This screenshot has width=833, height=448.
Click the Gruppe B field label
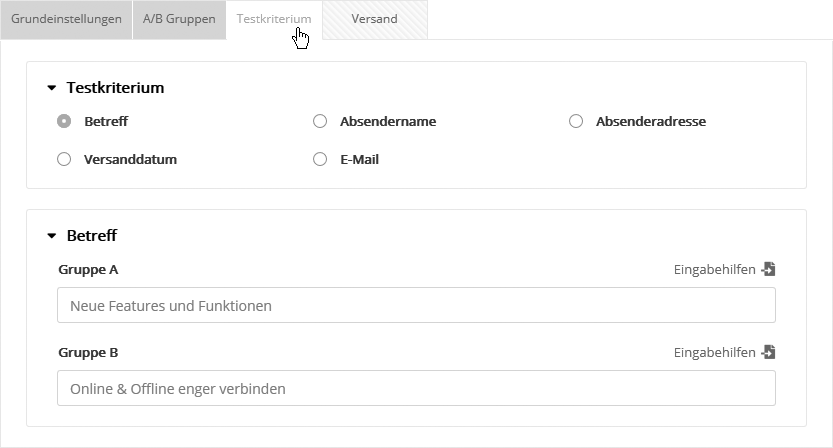[x=88, y=352]
